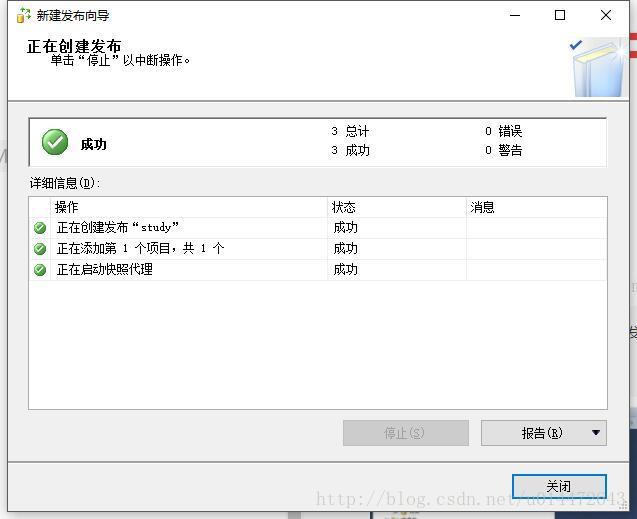Screen dimensions: 637x519
Task: Select the row 正在添加第 1 个项目，共 1 个
Action: 318,249
